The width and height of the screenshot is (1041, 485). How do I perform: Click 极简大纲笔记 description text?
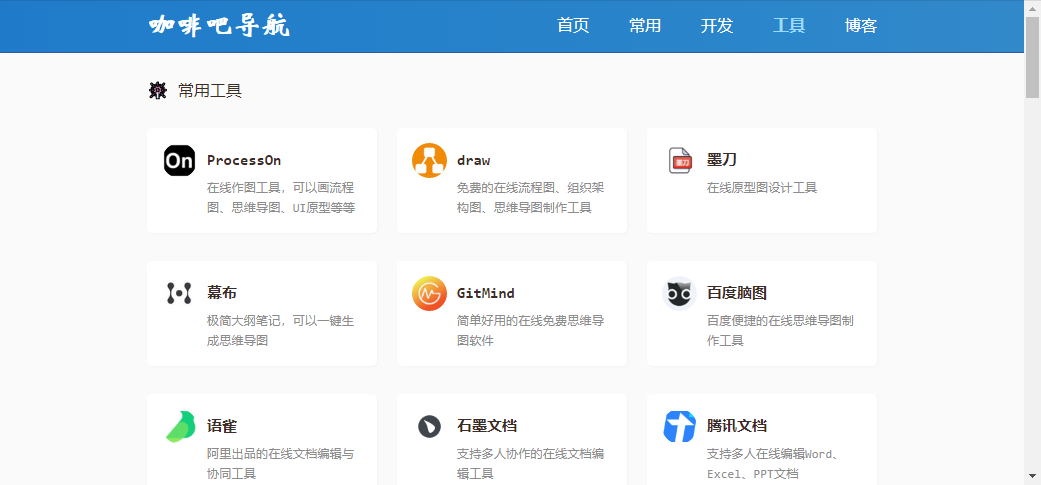(x=280, y=330)
